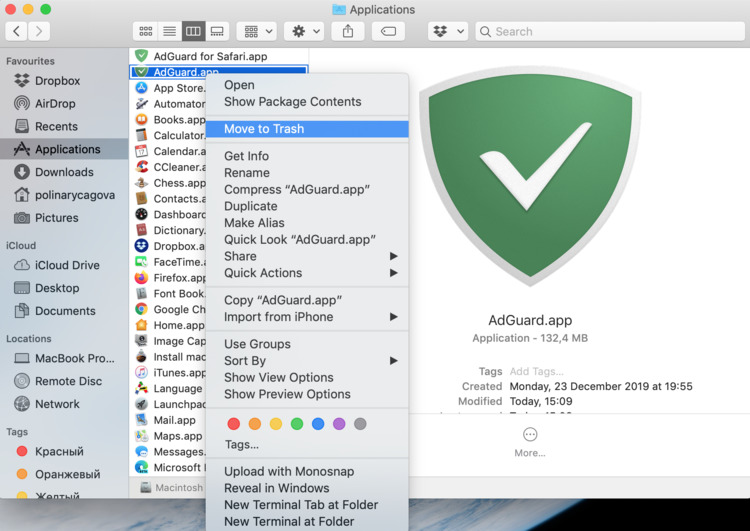Select Mail.app in the file list

coord(168,420)
